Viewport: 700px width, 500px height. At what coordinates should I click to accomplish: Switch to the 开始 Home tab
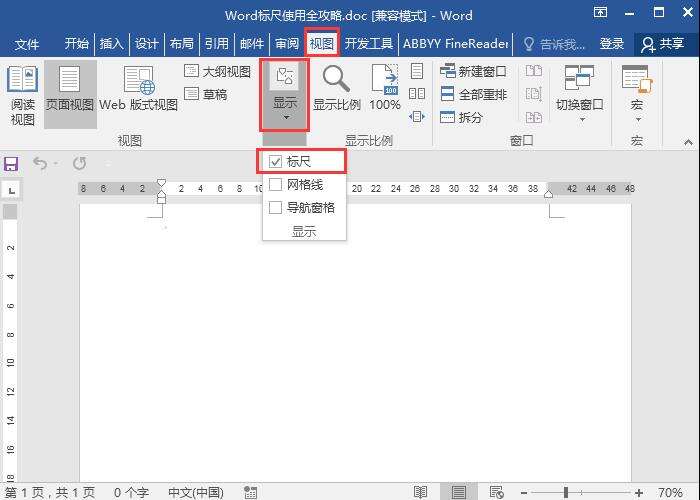tap(76, 43)
